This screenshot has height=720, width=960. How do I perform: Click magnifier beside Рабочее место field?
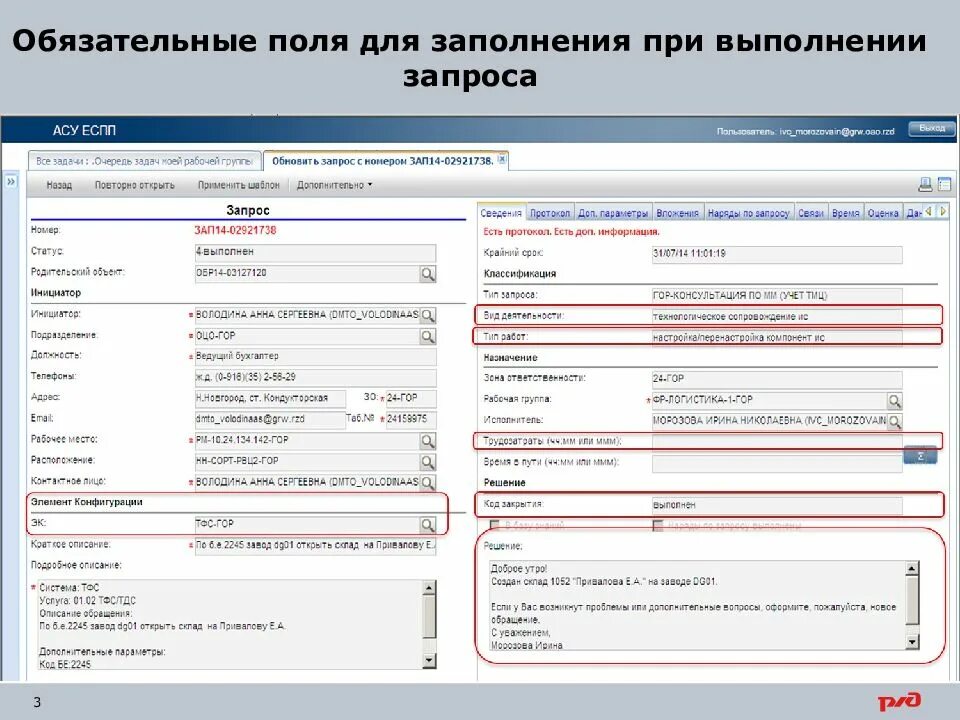coord(428,441)
